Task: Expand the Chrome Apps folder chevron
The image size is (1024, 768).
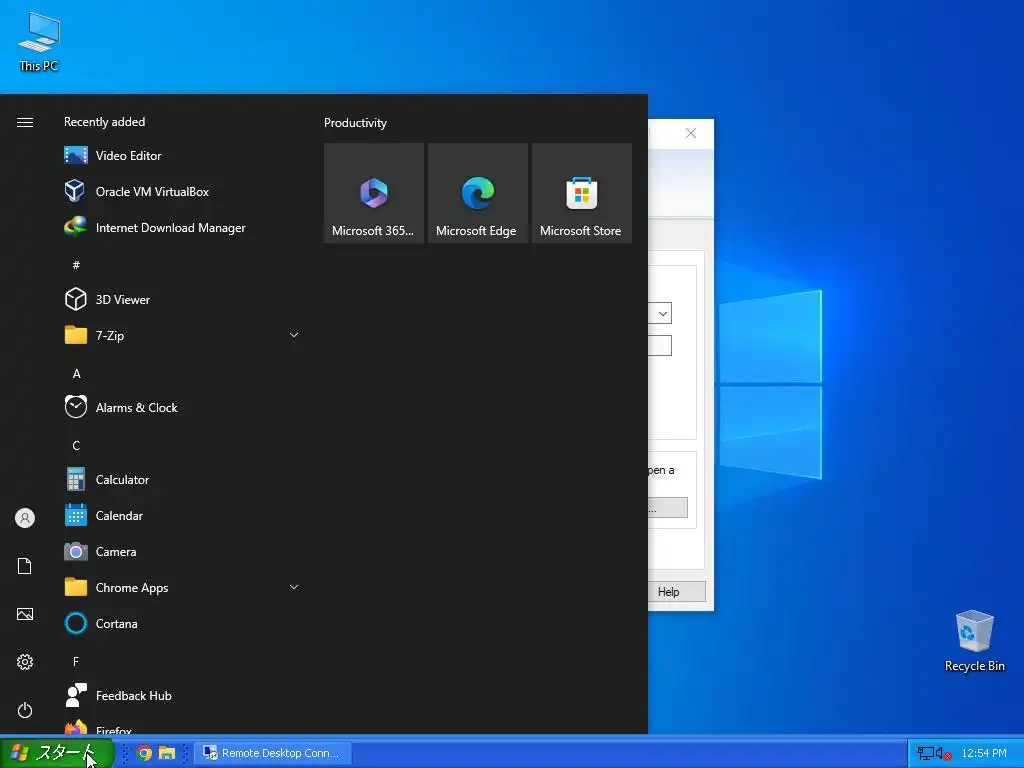Action: (294, 587)
